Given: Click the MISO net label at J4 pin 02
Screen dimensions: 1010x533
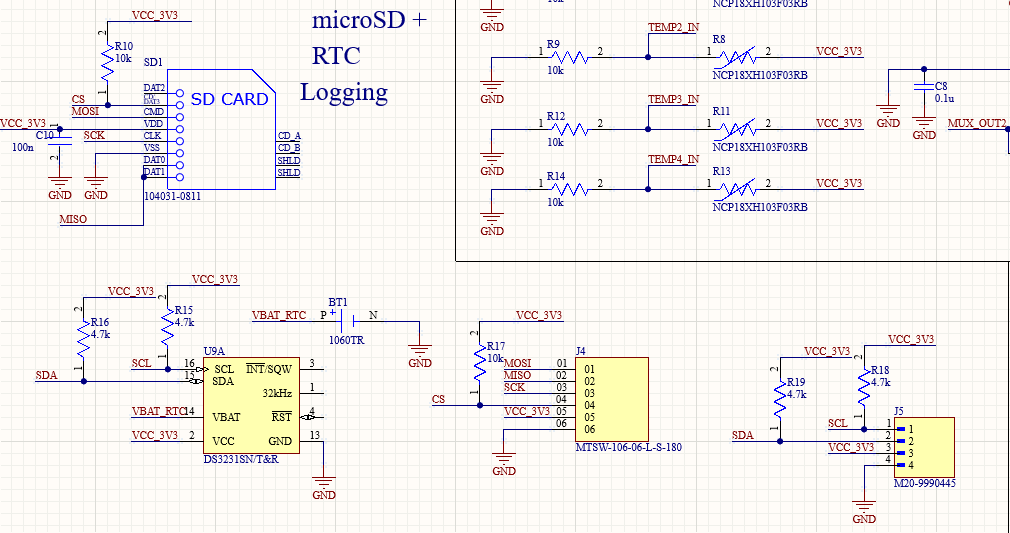Looking at the screenshot, I should click(x=517, y=376).
